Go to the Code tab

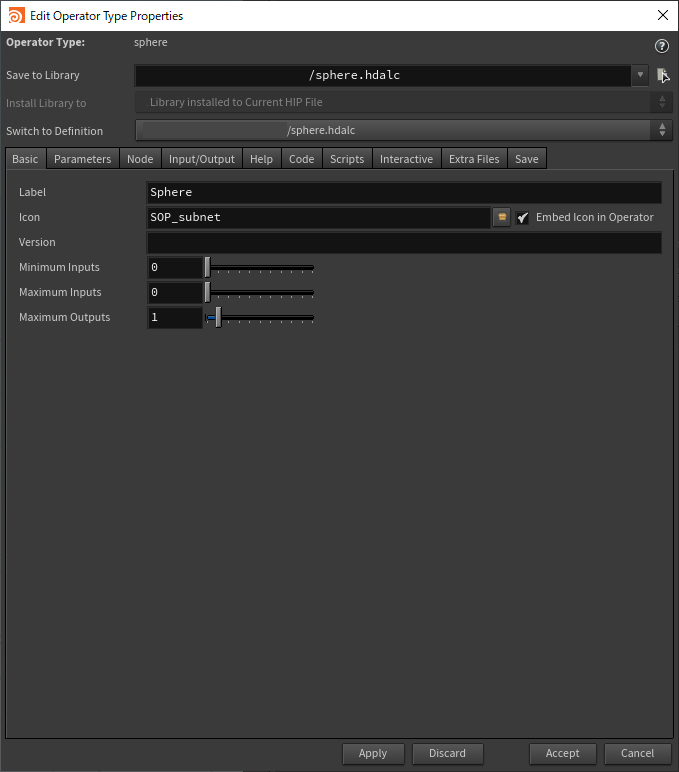tap(302, 159)
